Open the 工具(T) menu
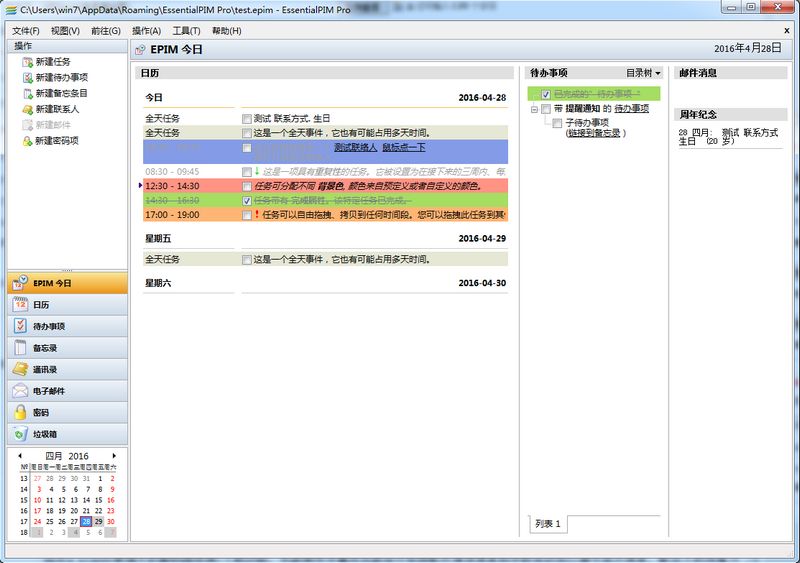The image size is (800, 563). point(186,31)
